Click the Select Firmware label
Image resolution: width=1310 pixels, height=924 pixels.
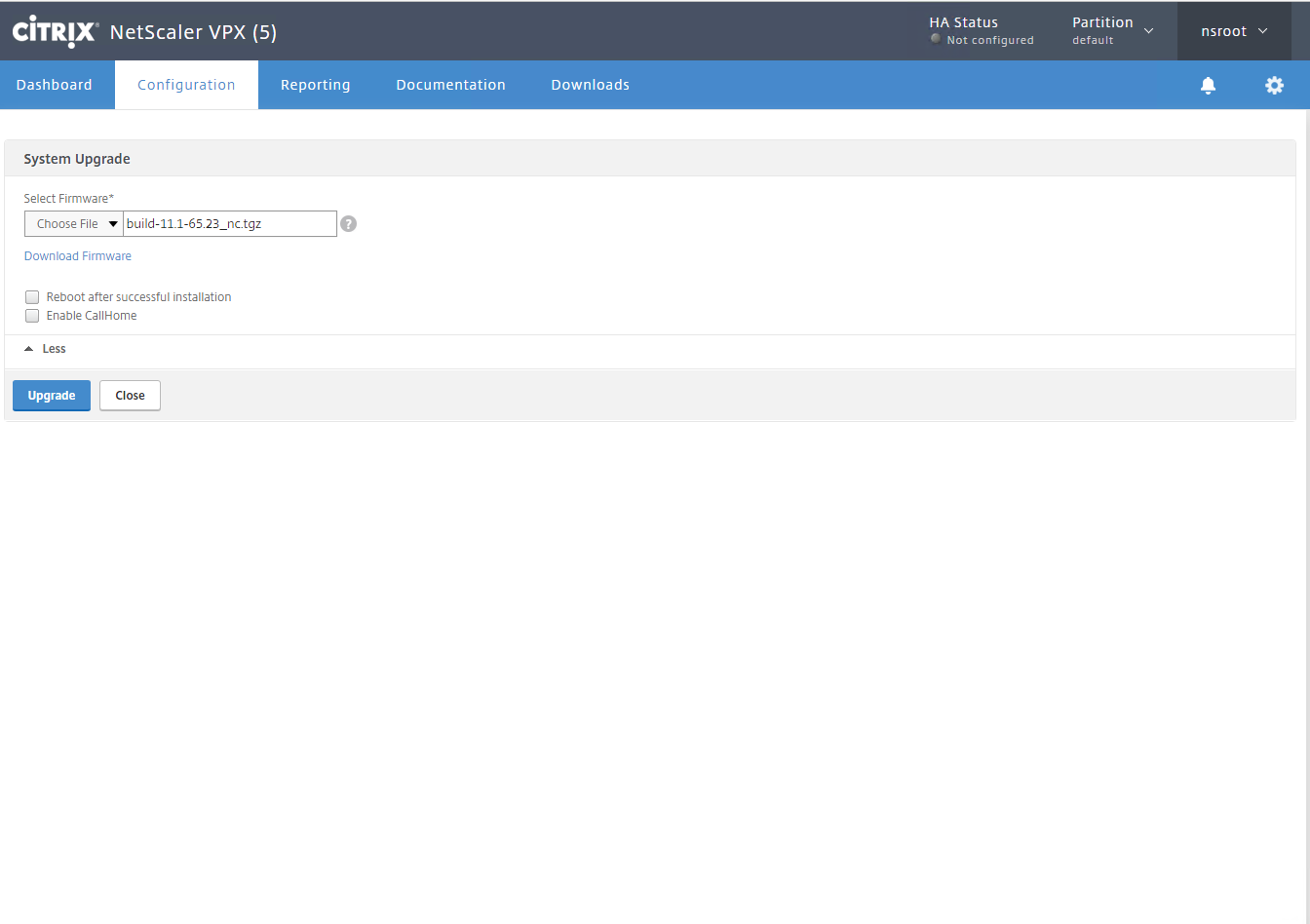click(69, 199)
